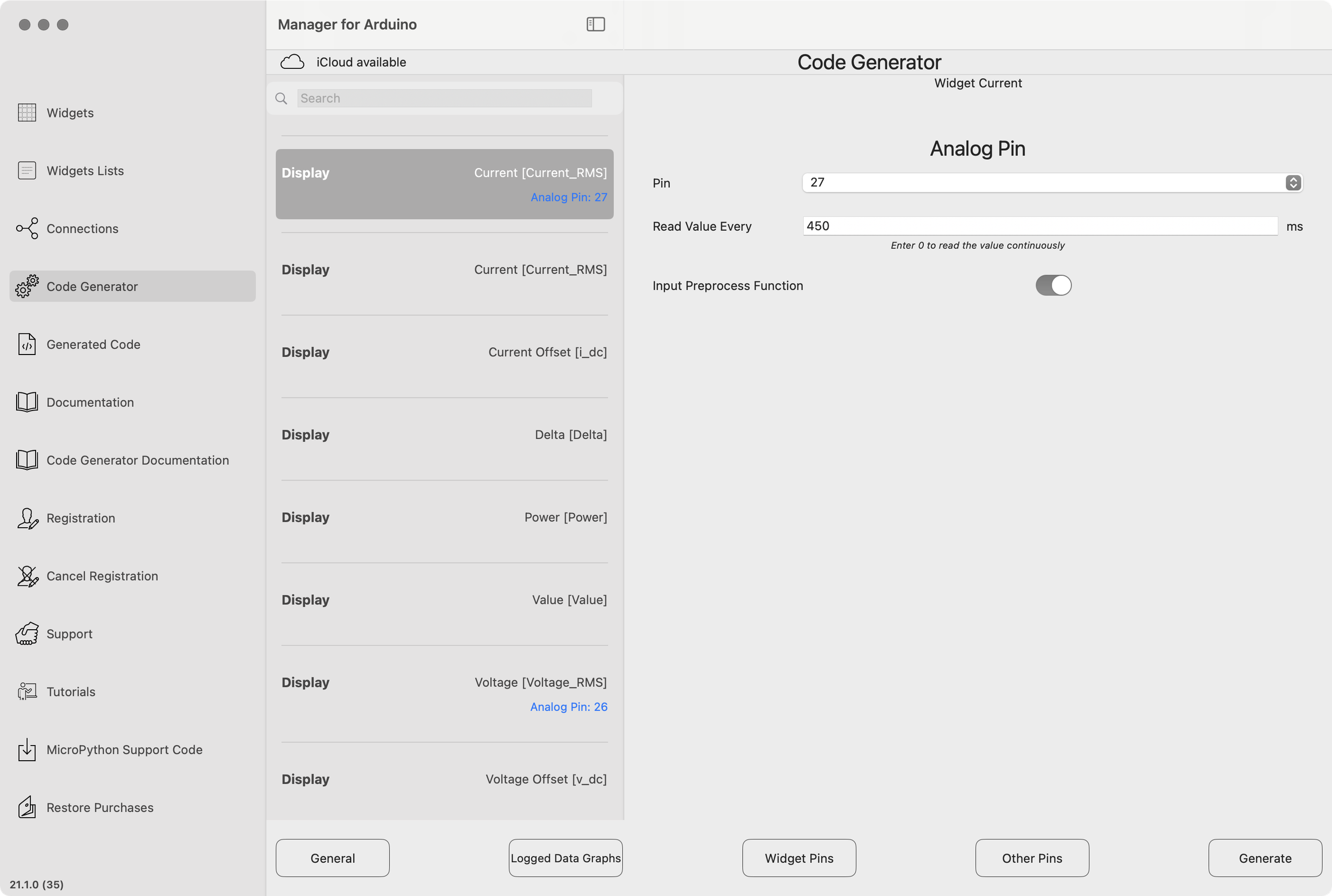Image resolution: width=1332 pixels, height=896 pixels.
Task: Switch to the General view
Action: [332, 858]
